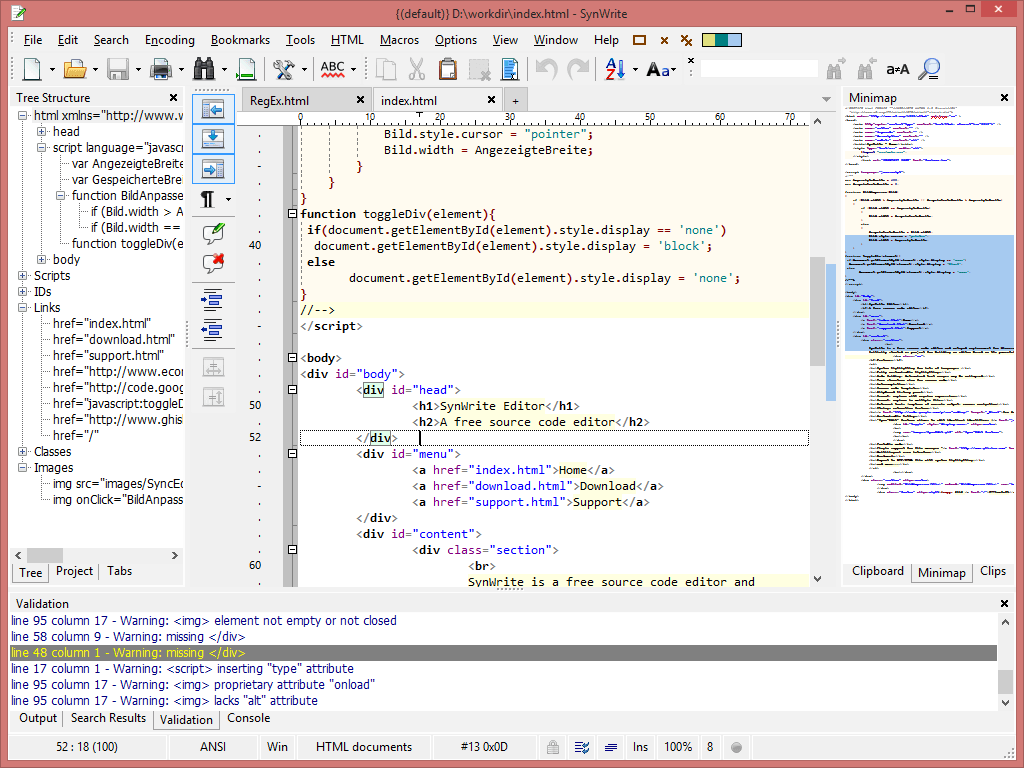Viewport: 1024px width, 768px height.
Task: Click the search input field in toolbar
Action: pos(757,69)
